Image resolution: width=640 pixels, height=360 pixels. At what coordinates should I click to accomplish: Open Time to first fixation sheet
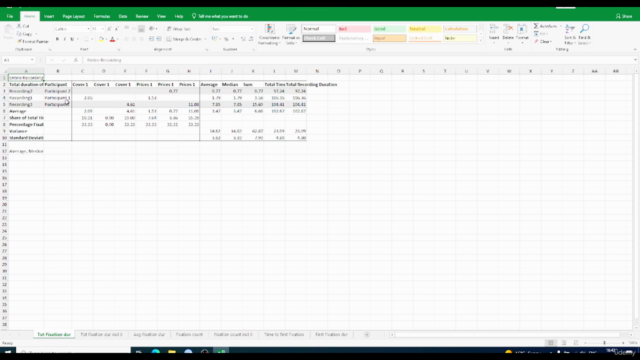coord(284,334)
